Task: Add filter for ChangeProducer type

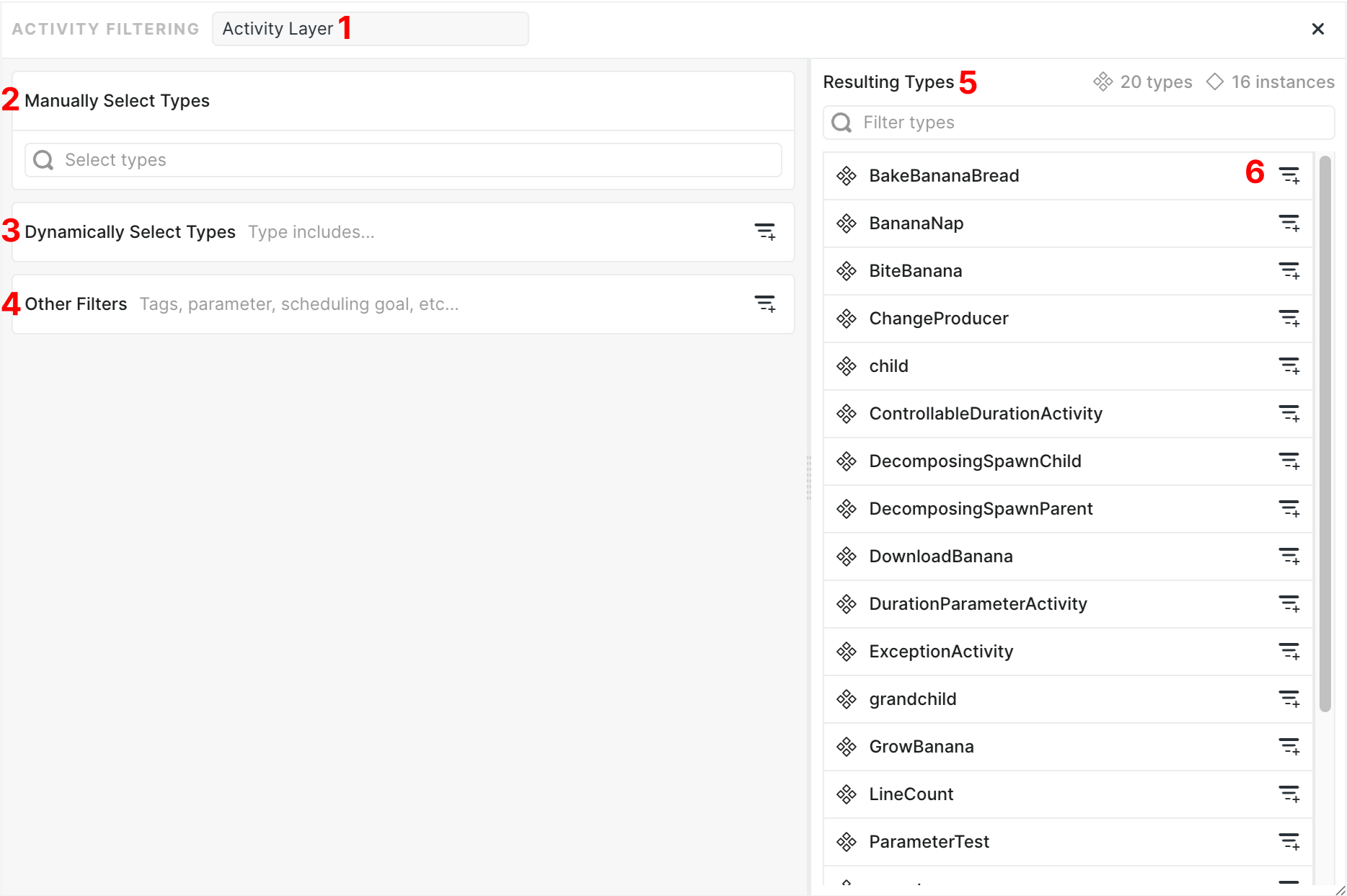Action: 1290,319
